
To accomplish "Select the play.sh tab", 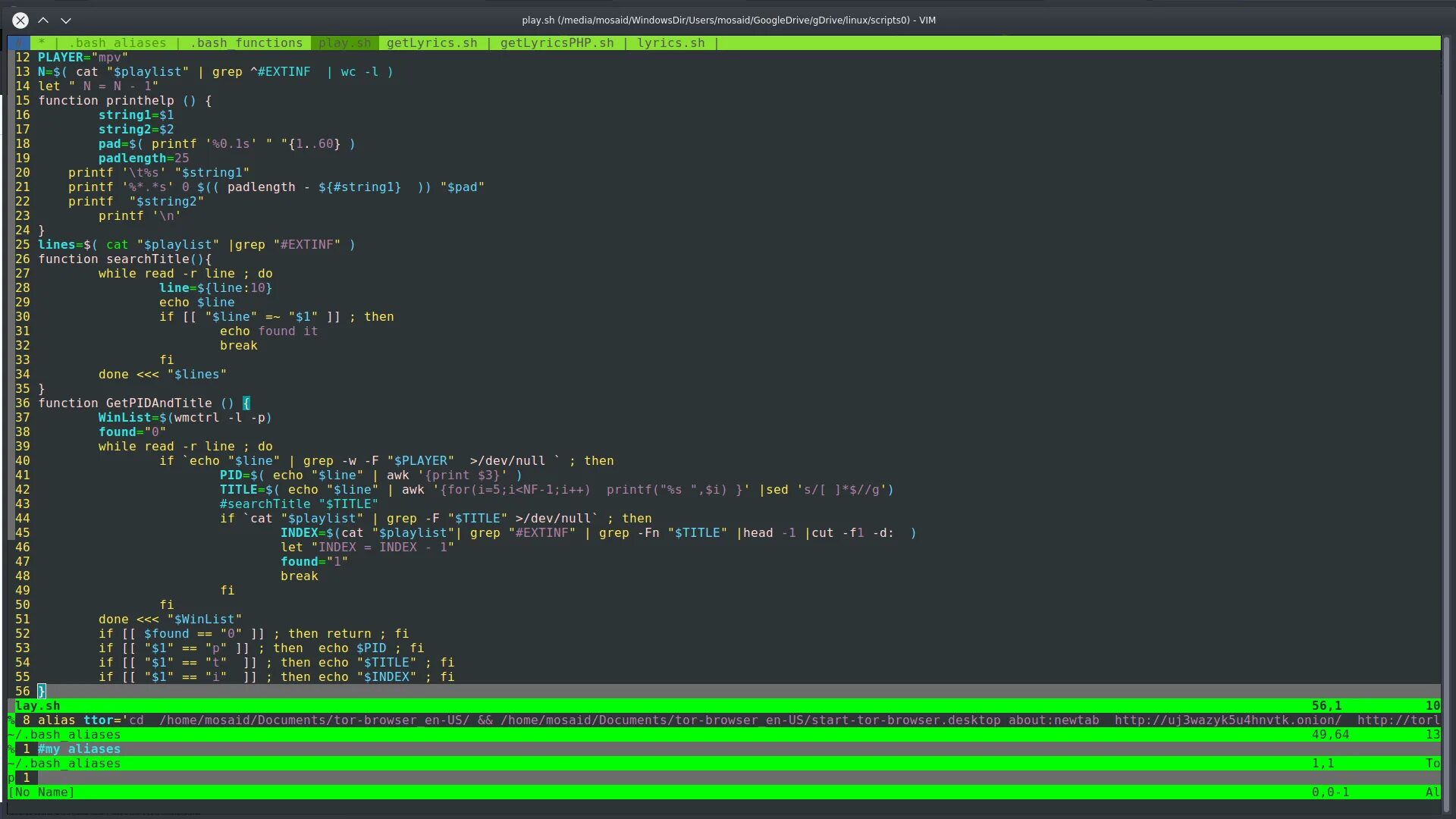I will coord(344,43).
